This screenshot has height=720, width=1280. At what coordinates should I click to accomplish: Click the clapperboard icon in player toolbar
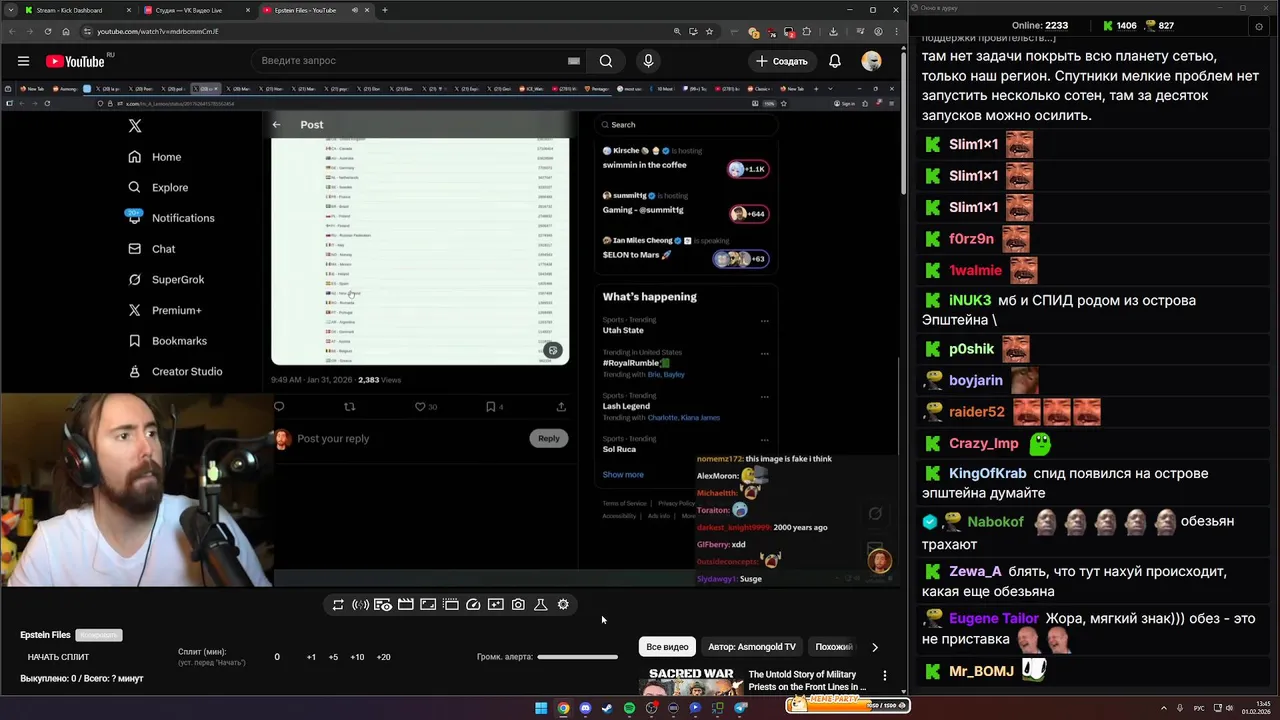(405, 605)
